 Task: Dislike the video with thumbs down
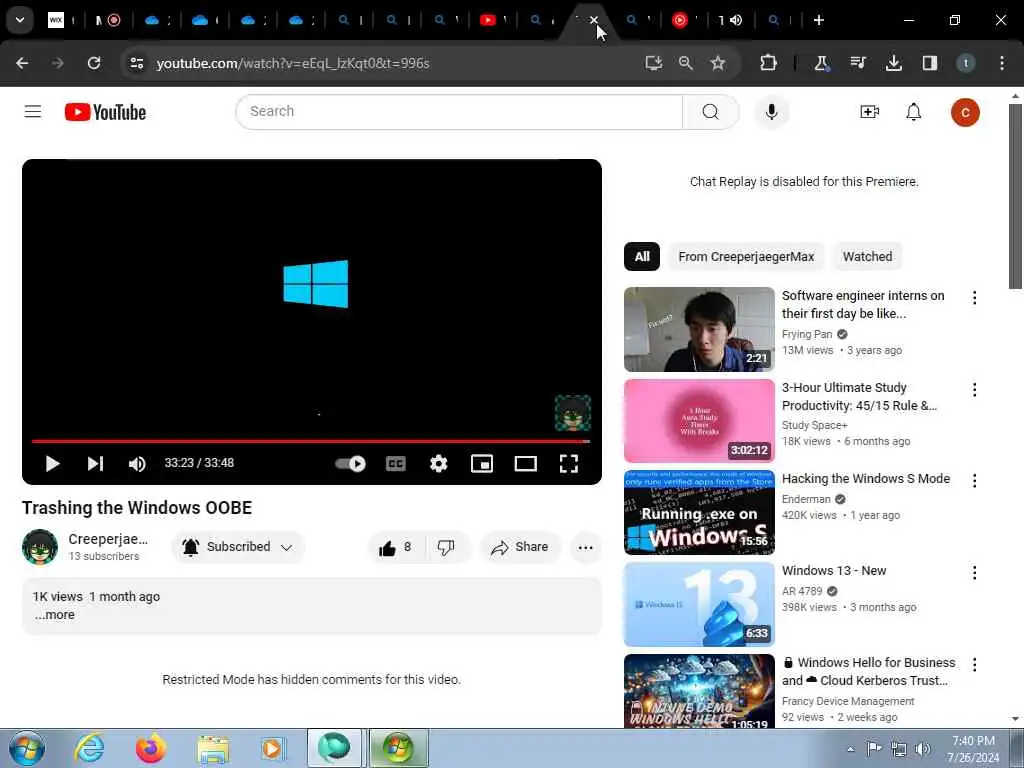click(x=446, y=547)
